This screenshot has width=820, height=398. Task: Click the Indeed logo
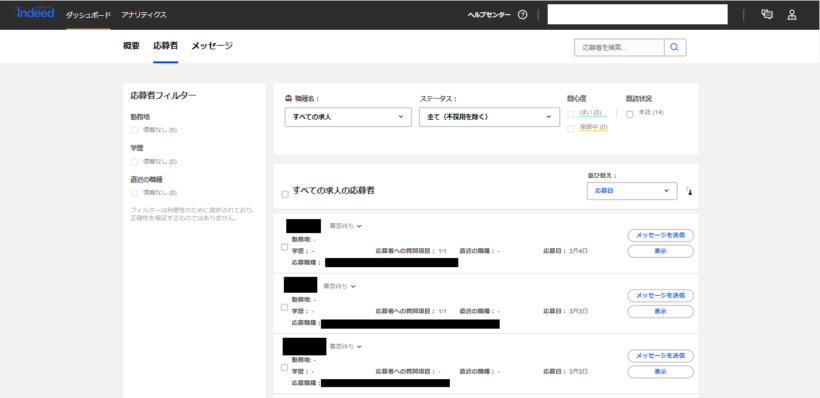tap(35, 13)
